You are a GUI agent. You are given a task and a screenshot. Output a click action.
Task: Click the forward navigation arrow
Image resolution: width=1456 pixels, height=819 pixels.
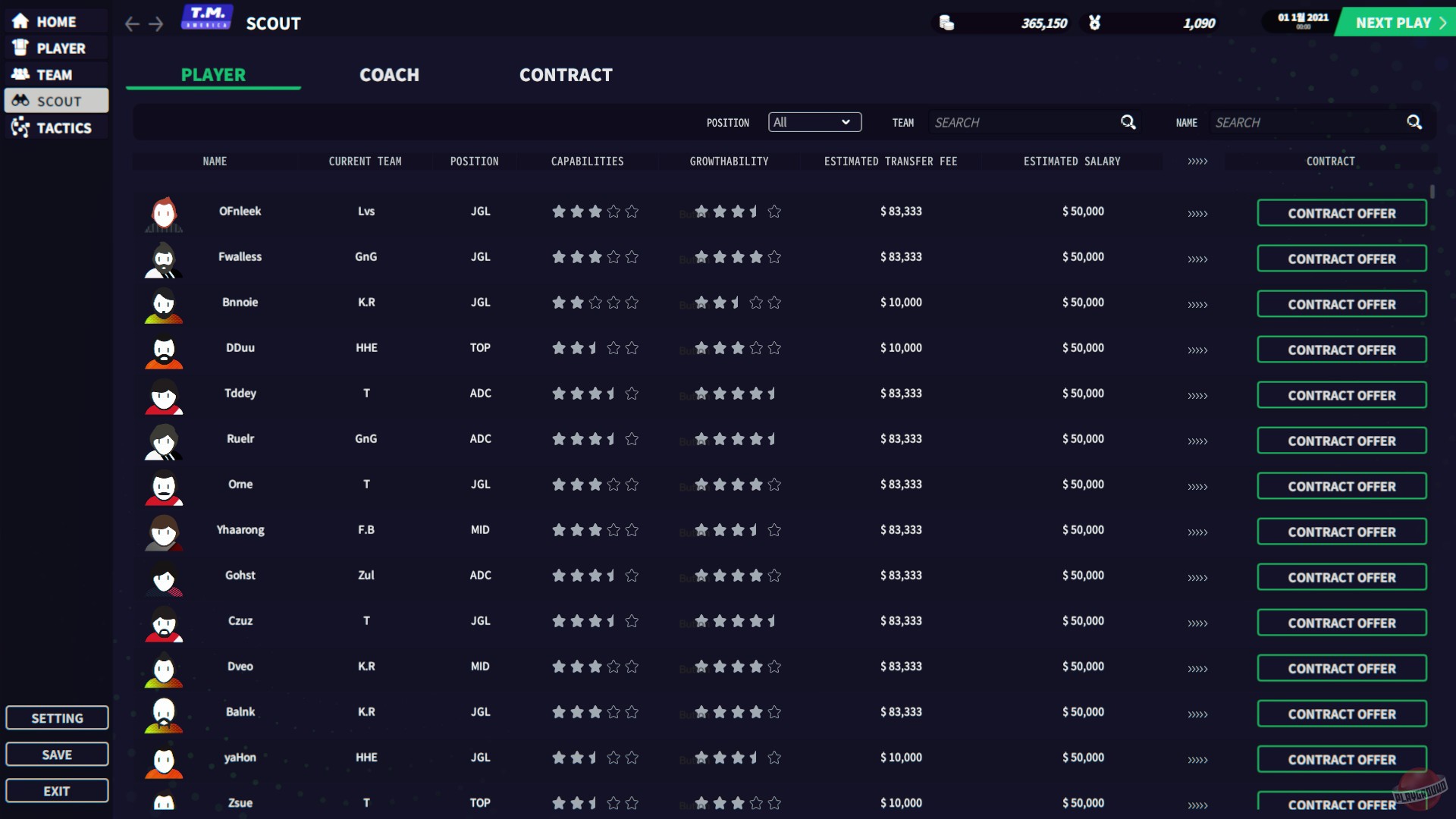point(156,24)
